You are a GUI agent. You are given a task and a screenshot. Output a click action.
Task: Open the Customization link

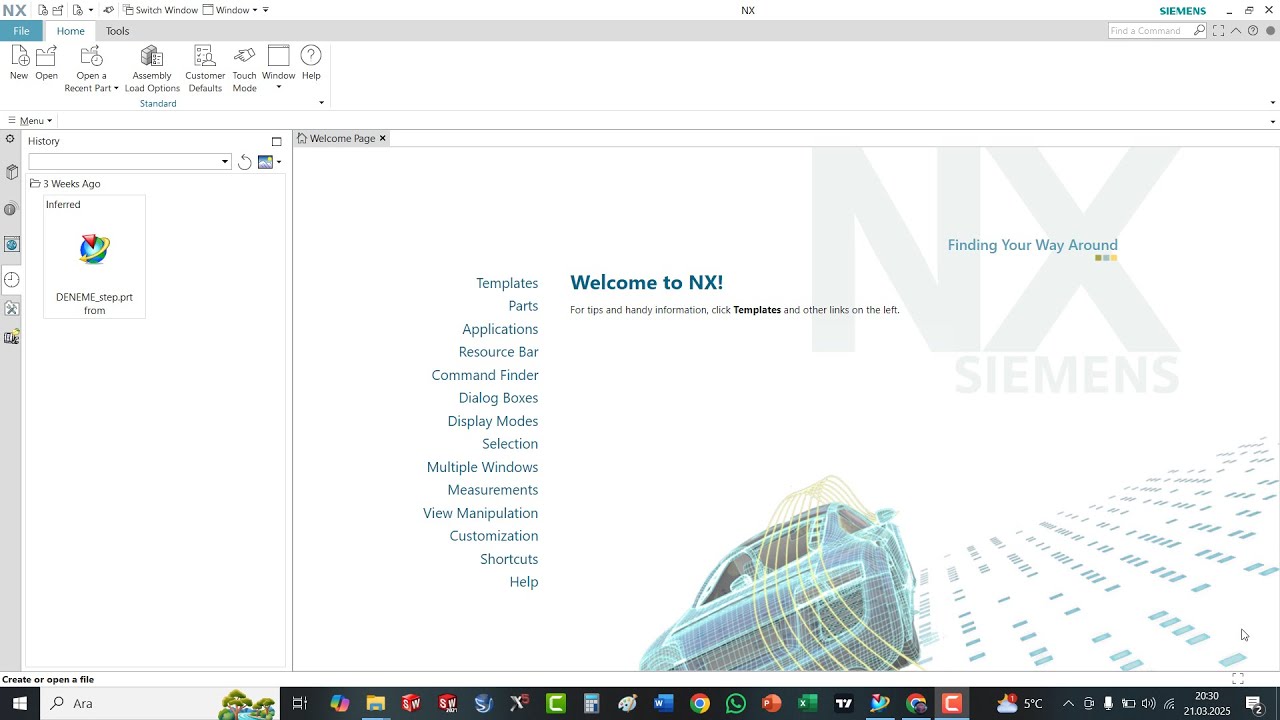[x=494, y=536]
